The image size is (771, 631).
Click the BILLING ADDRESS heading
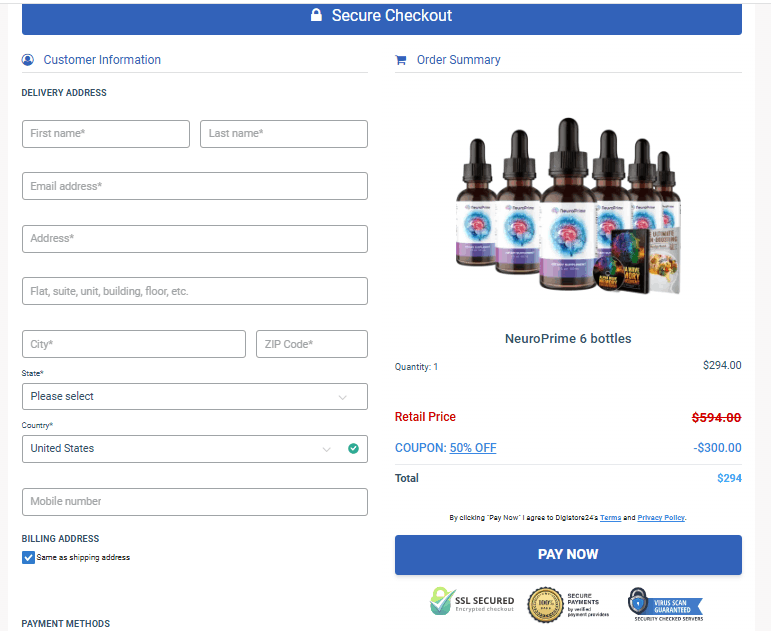[60, 539]
